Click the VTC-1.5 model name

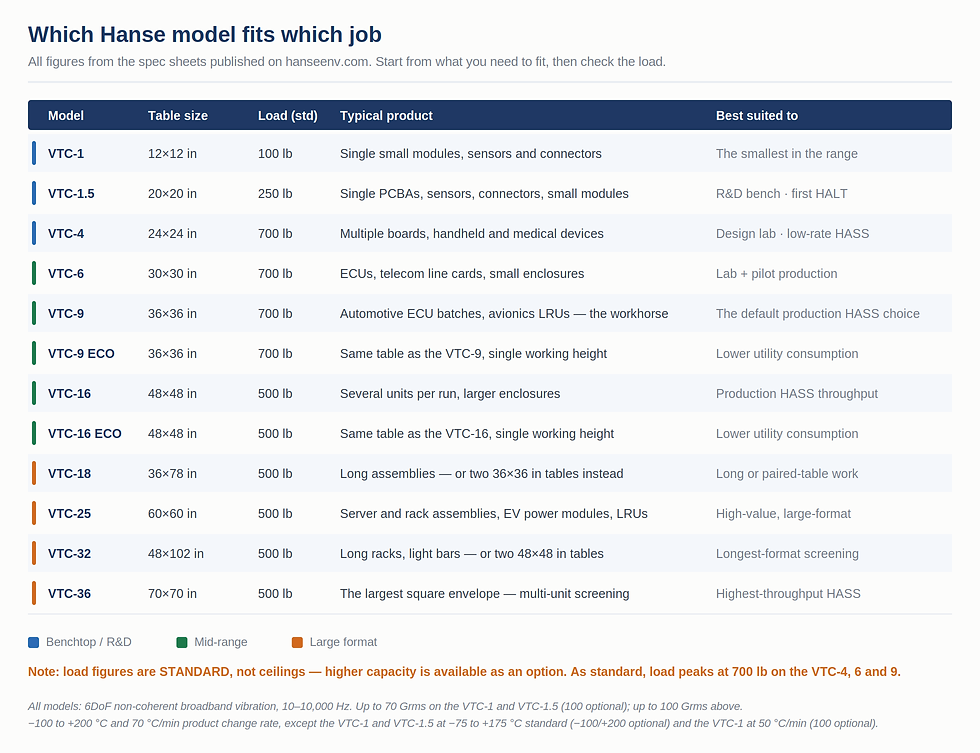[x=71, y=194]
